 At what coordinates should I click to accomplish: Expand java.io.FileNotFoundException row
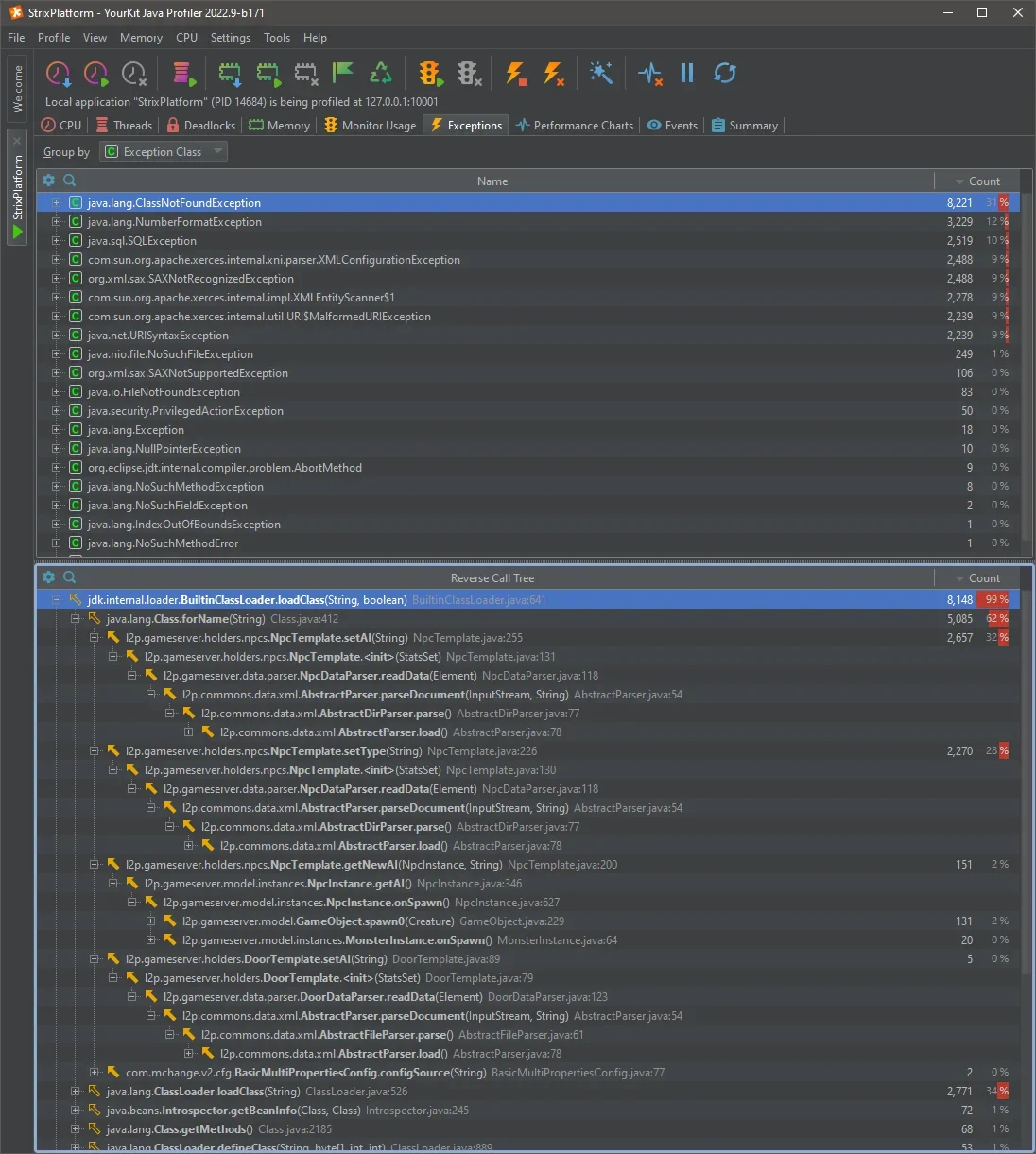coord(57,392)
